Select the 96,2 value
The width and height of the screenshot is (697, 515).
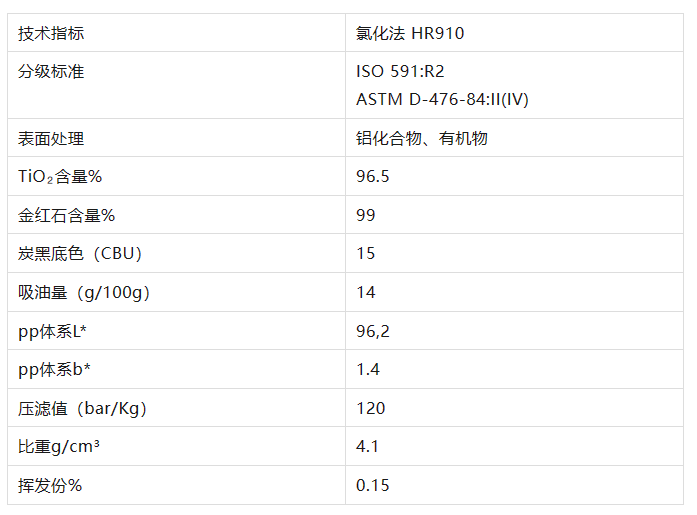[372, 331]
